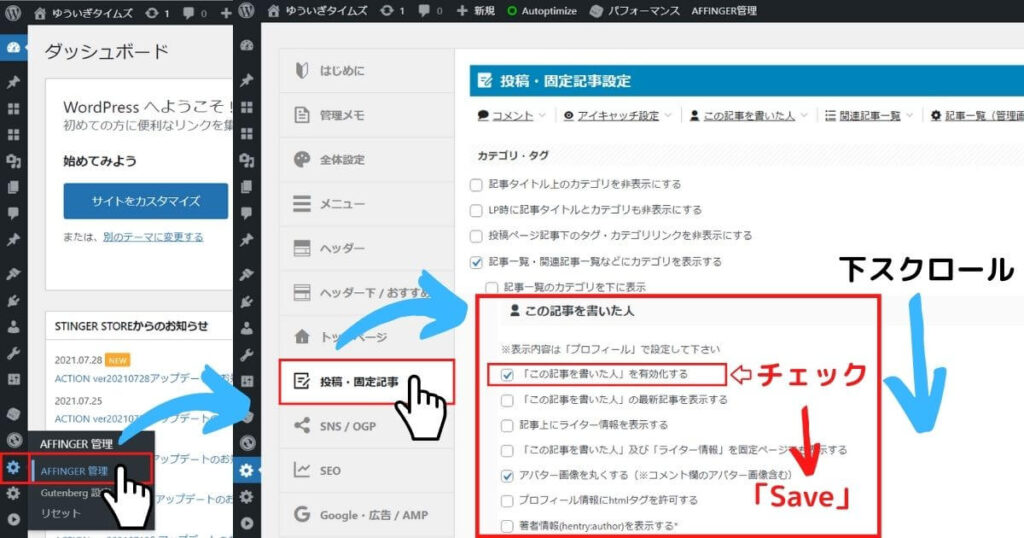The height and width of the screenshot is (538, 1024).
Task: Open 記事一覧（管理画面） navigation item
Action: [977, 116]
